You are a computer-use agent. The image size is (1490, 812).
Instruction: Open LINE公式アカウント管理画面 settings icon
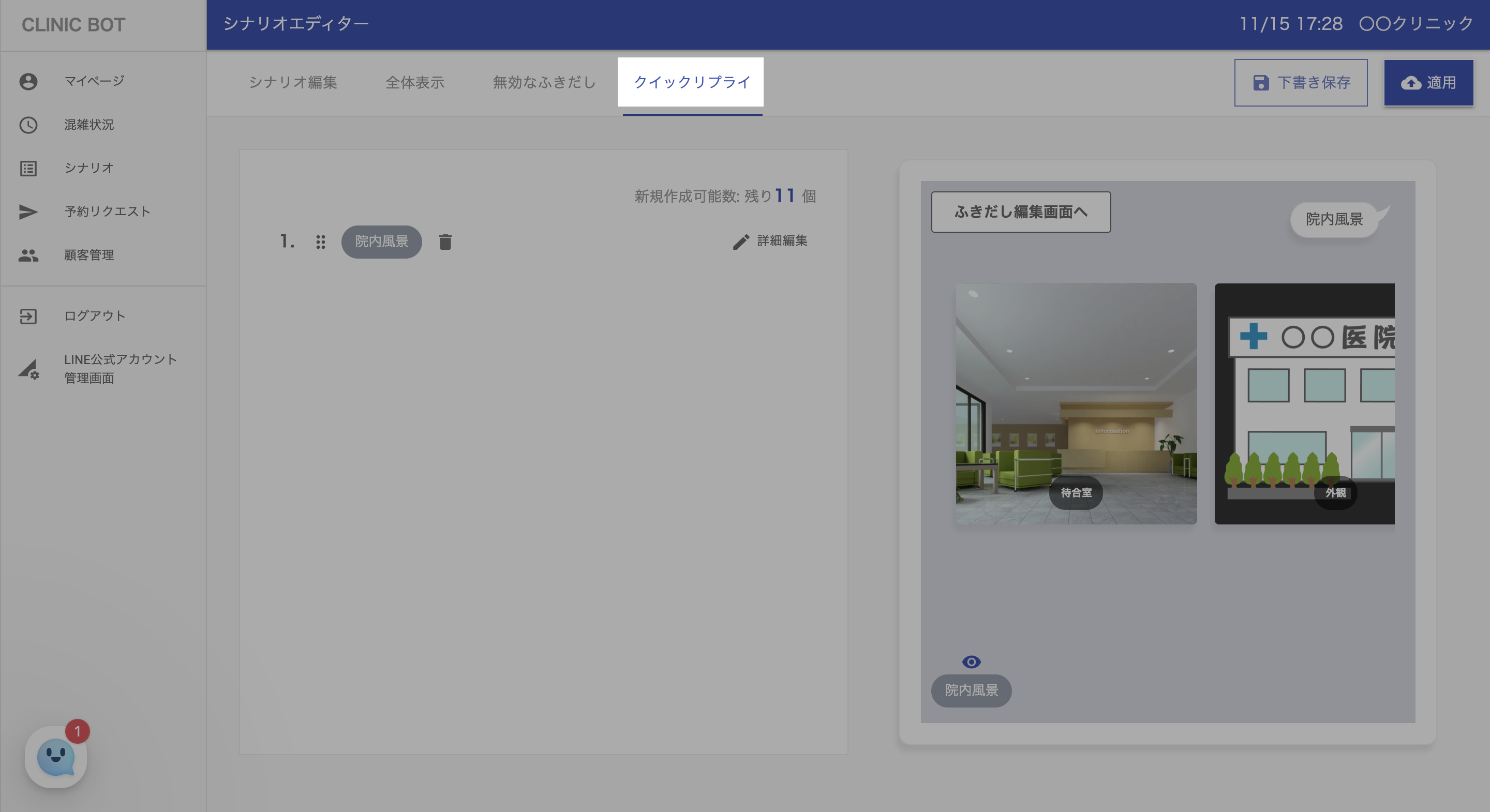28,369
